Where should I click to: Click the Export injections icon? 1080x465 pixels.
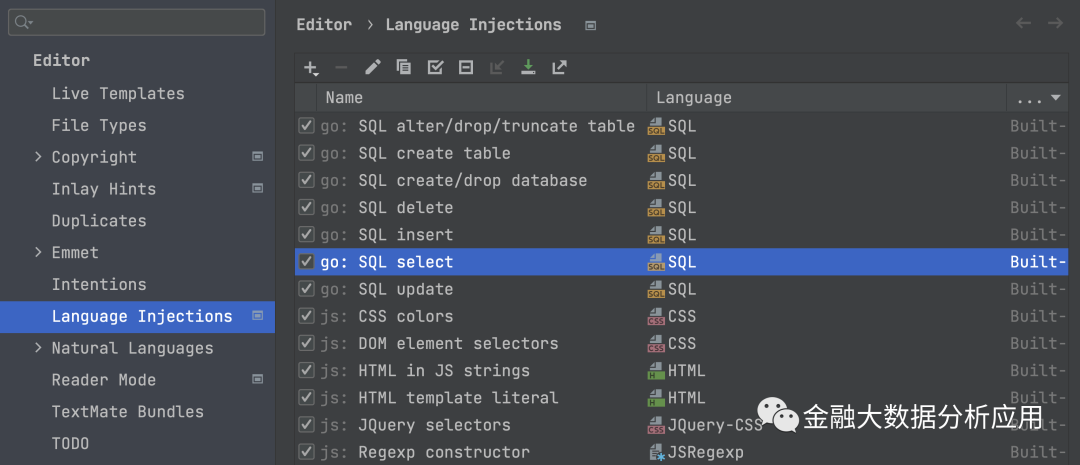[559, 68]
